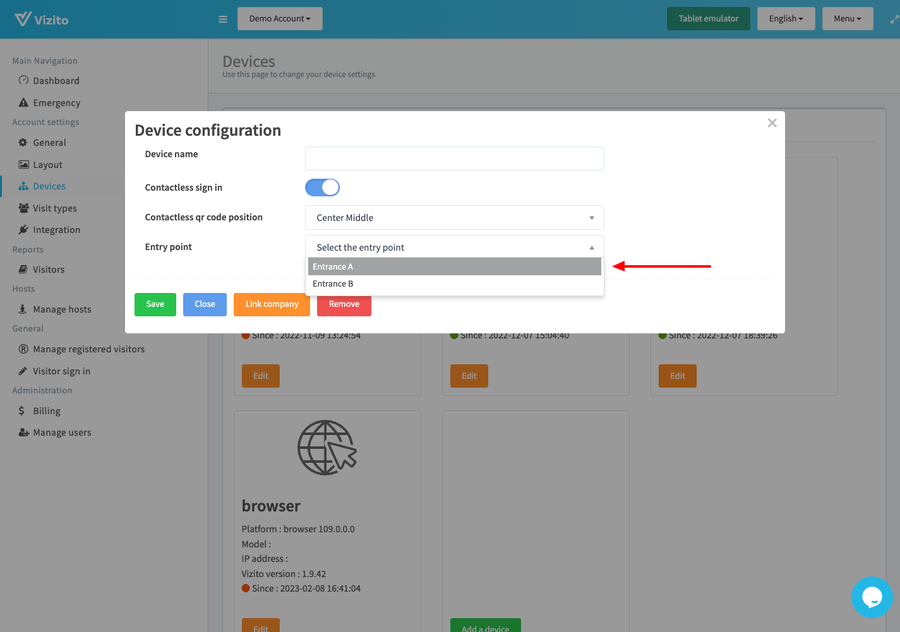Click the Visit types group icon
This screenshot has height=632, width=900.
(x=23, y=209)
